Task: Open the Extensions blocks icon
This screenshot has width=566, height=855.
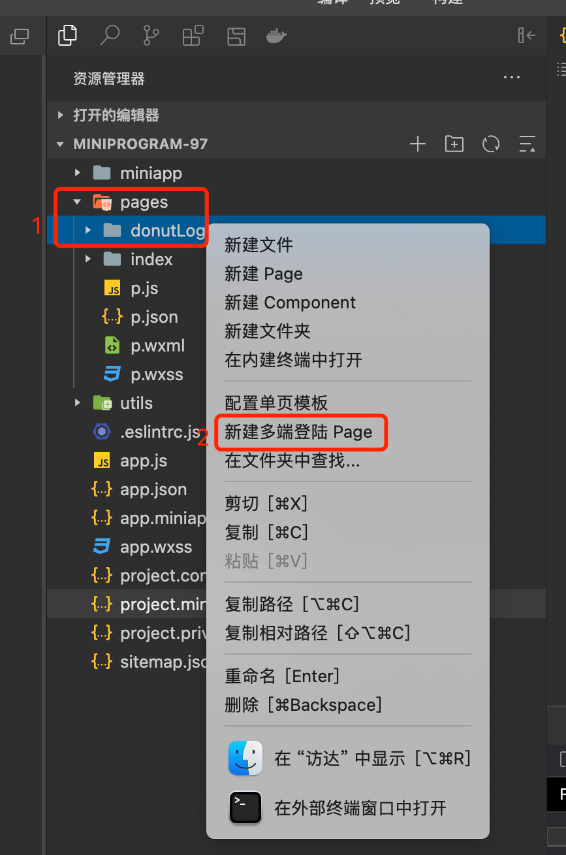Action: coord(192,36)
